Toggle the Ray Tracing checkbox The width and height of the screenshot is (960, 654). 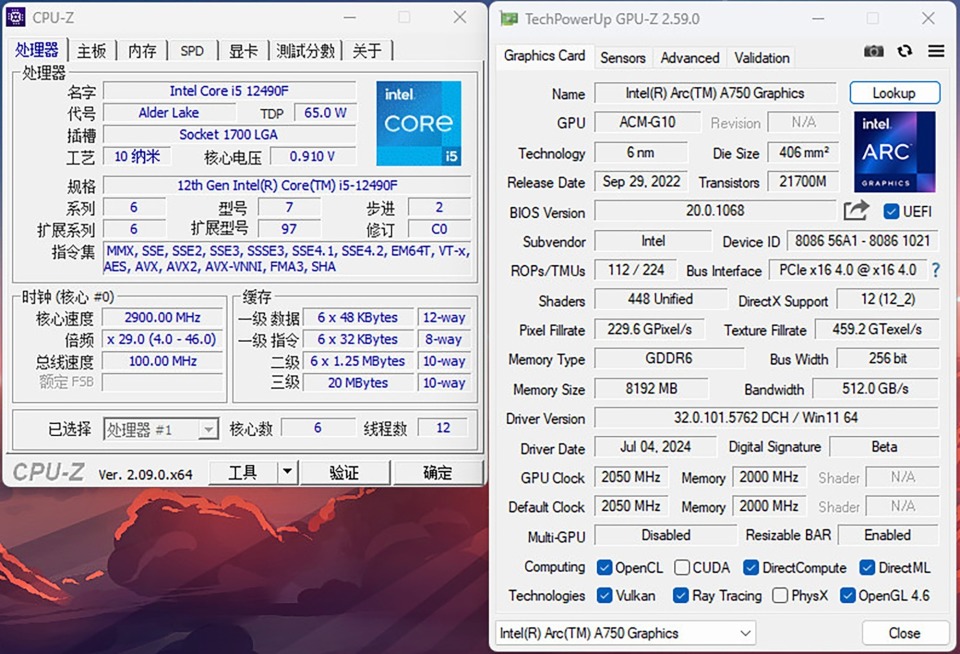pos(682,595)
